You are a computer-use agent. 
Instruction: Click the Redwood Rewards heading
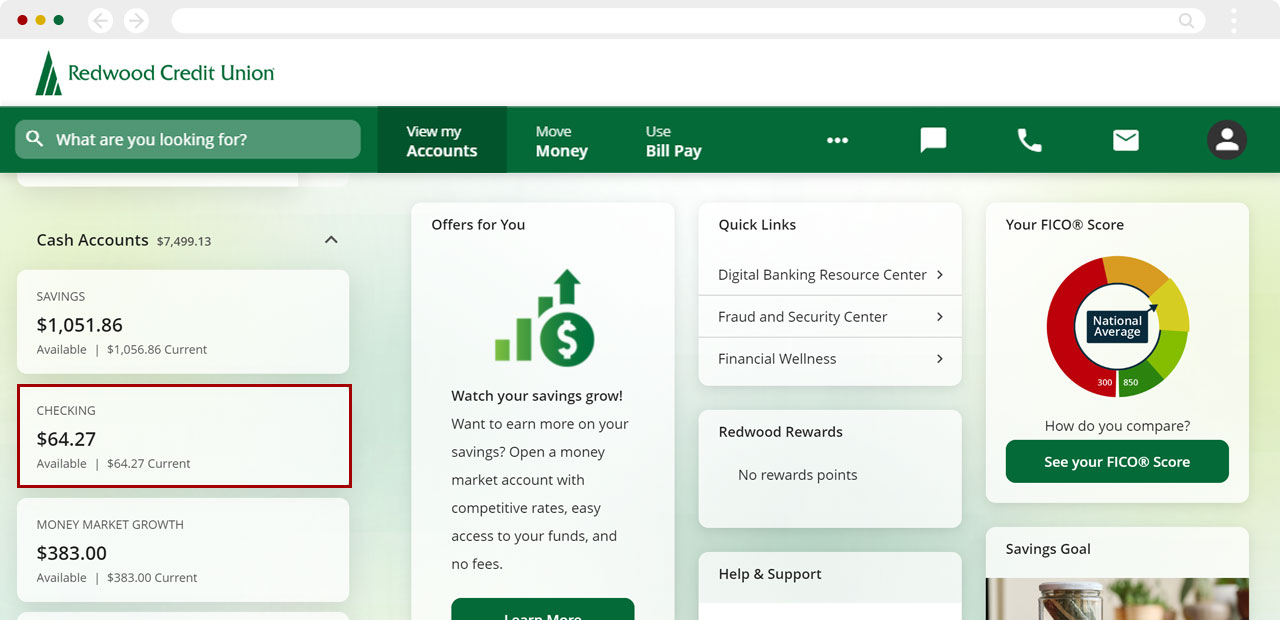click(x=780, y=432)
